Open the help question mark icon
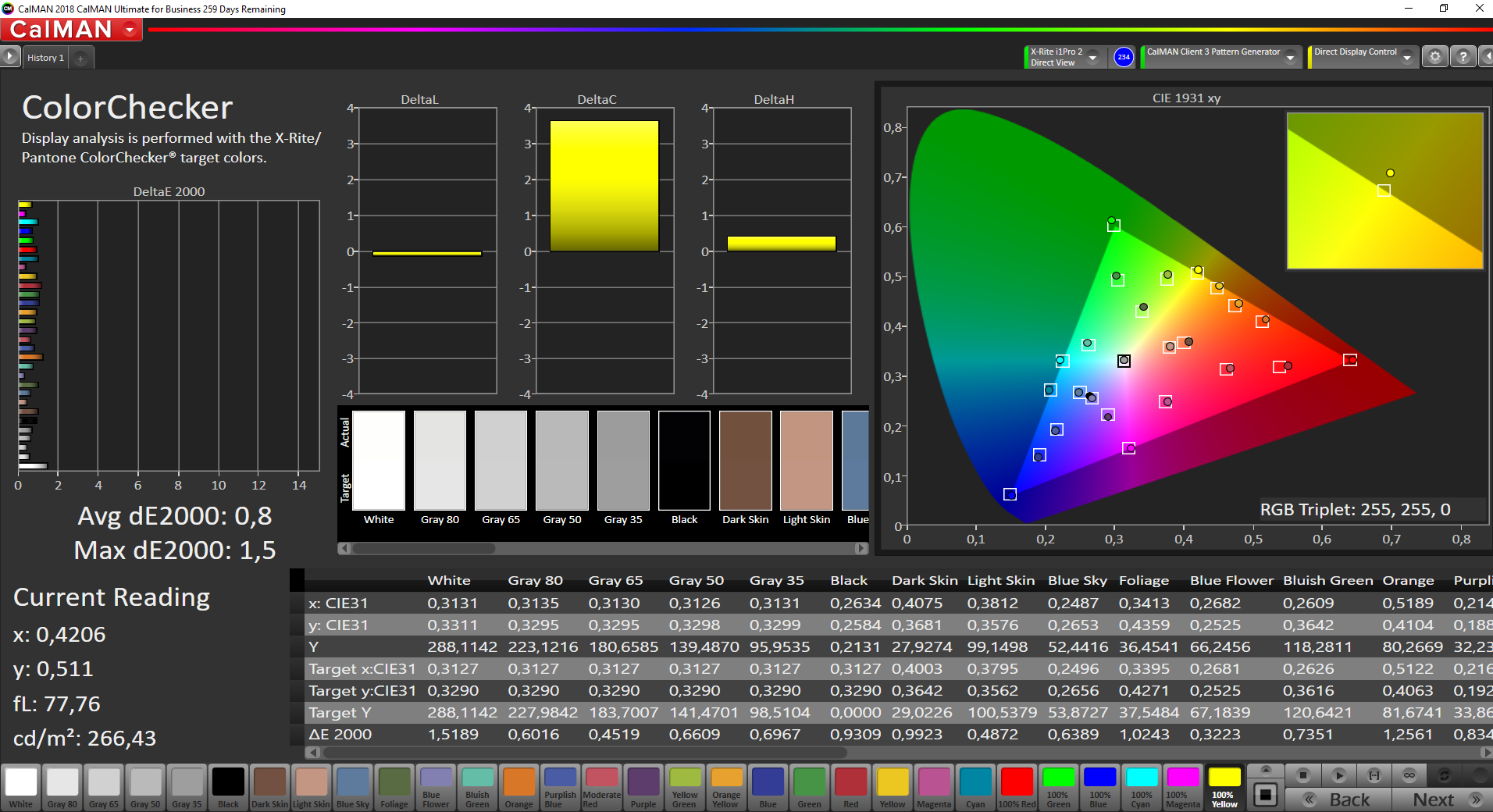 [x=1463, y=57]
